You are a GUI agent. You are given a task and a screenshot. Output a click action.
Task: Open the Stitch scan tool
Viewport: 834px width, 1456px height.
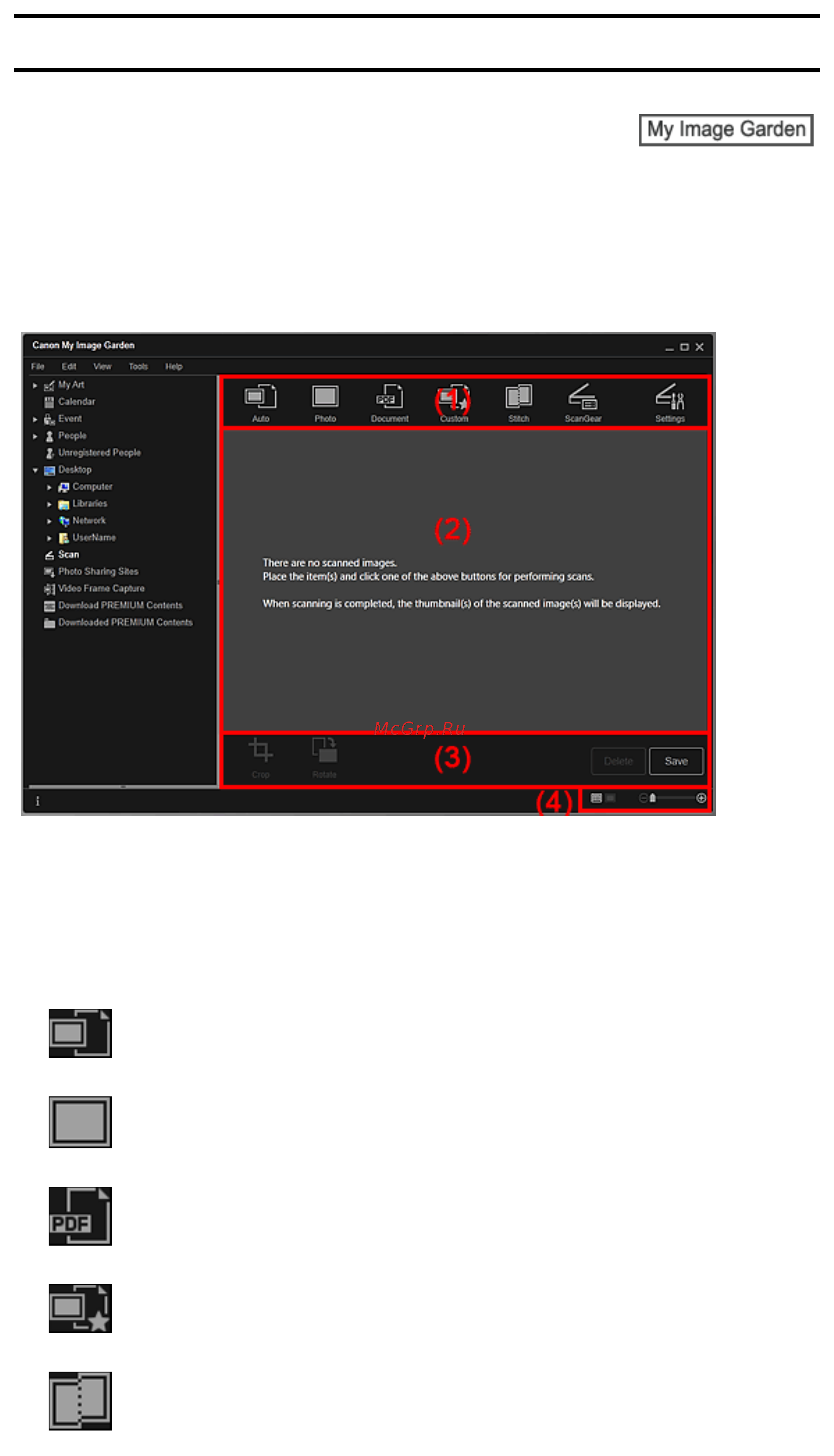(518, 403)
